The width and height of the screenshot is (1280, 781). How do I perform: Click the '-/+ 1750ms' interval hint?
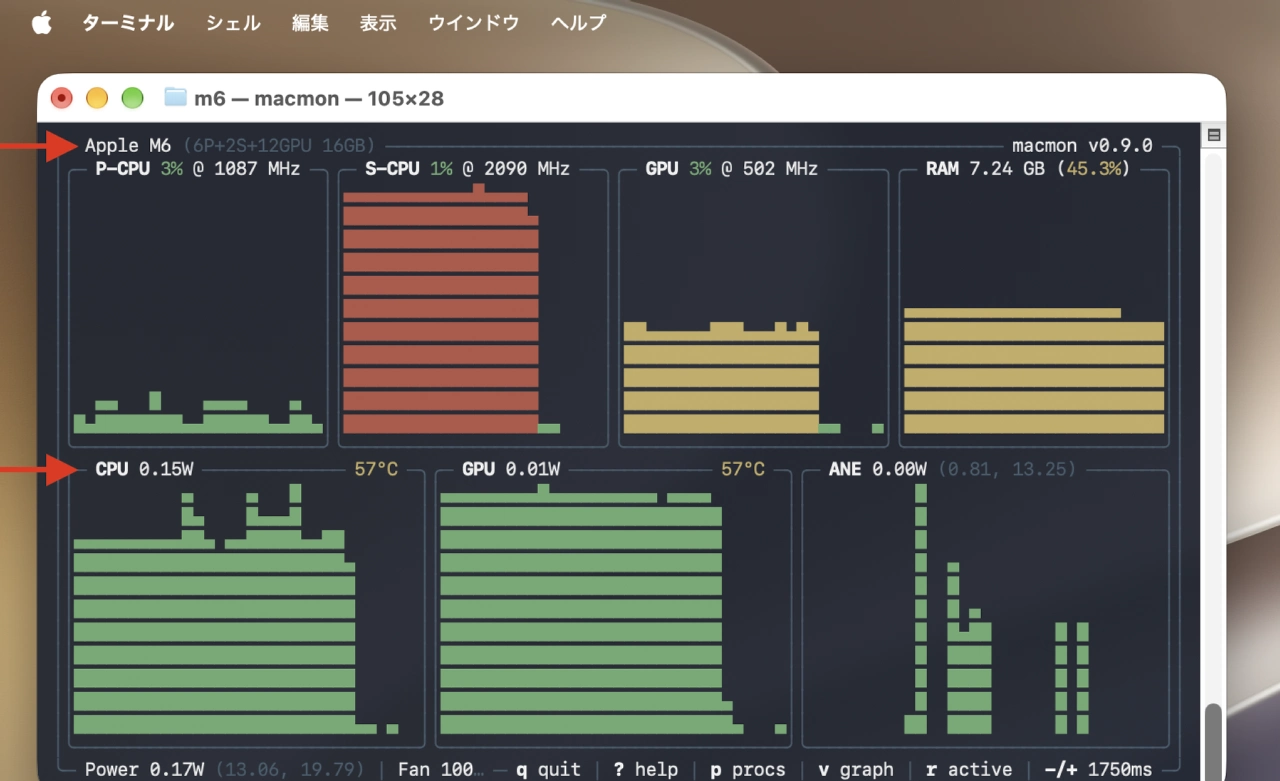pos(1098,769)
